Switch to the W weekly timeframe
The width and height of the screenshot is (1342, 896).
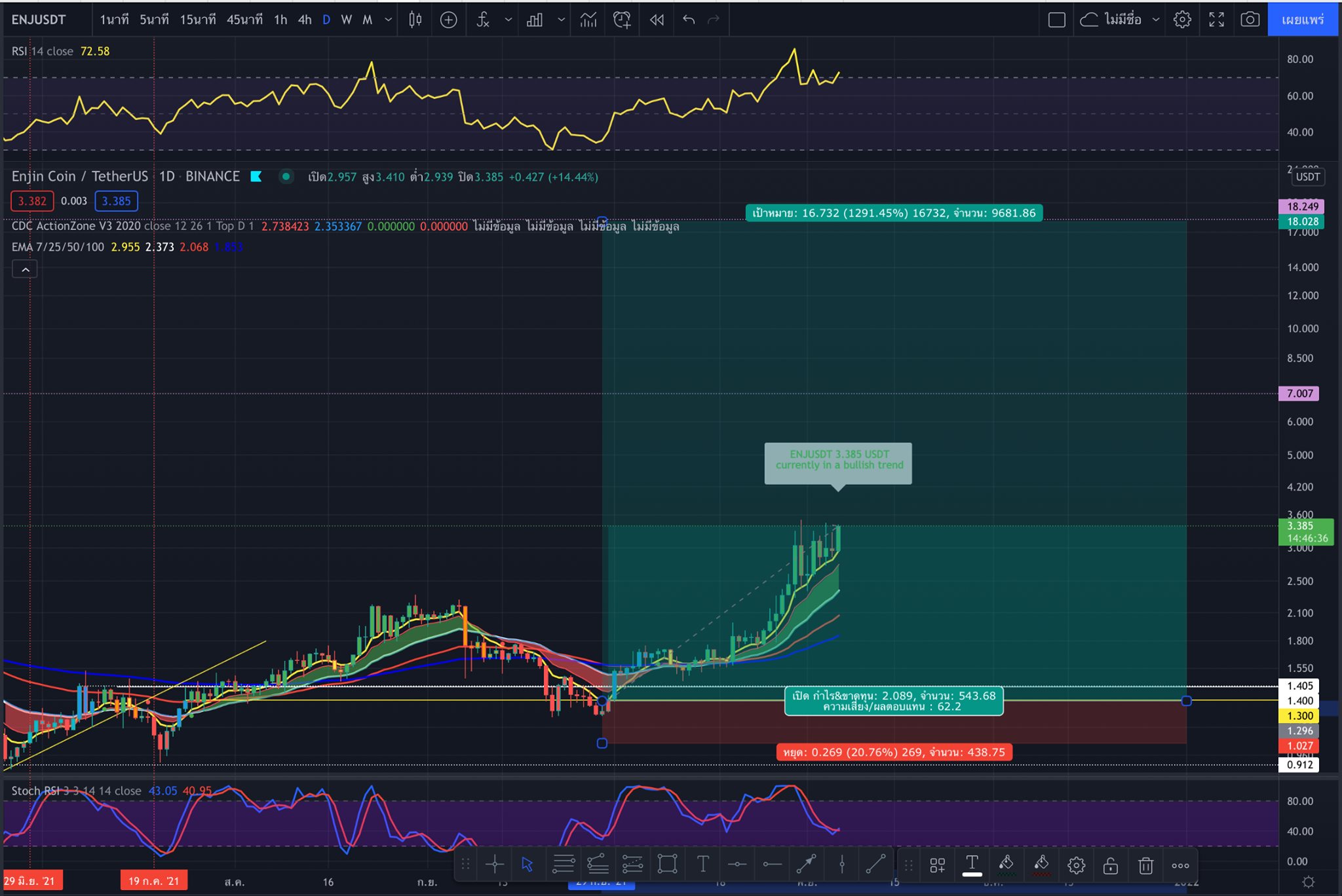[347, 20]
